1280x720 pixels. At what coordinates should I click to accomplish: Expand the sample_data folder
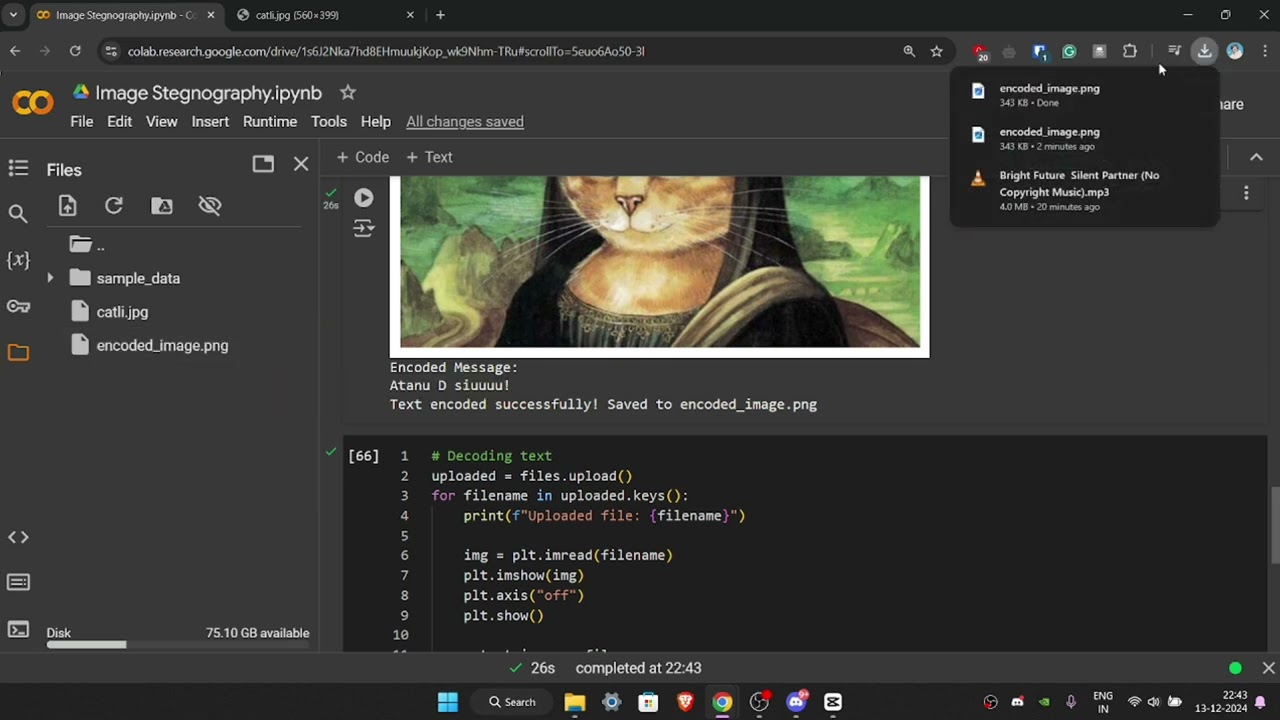[50, 278]
